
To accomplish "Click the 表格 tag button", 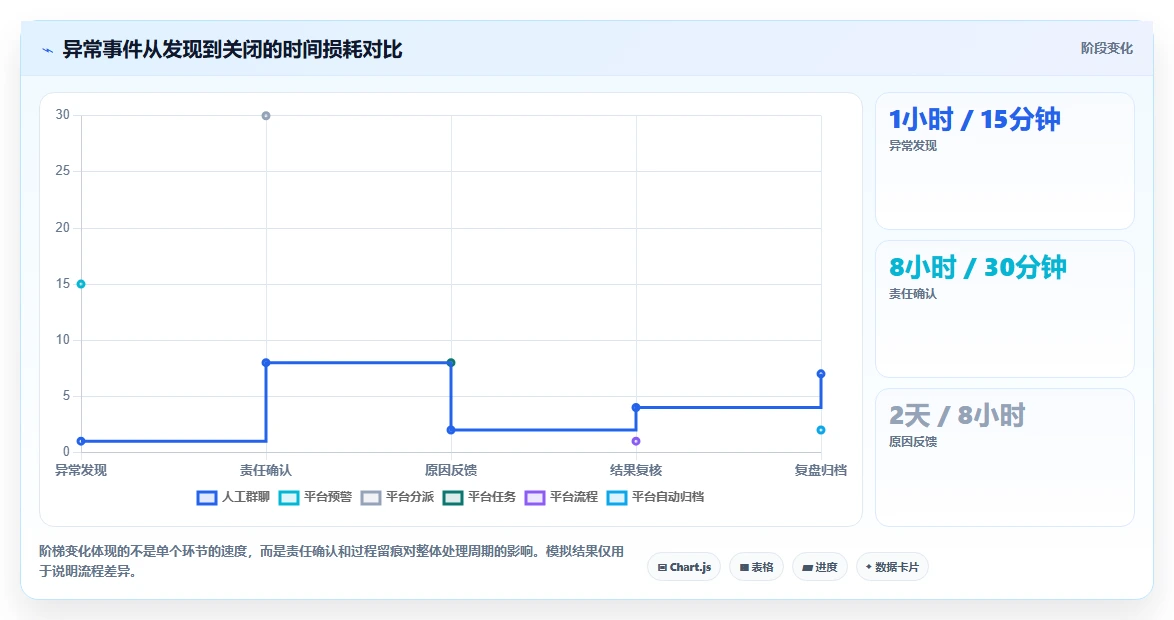I will pyautogui.click(x=756, y=567).
